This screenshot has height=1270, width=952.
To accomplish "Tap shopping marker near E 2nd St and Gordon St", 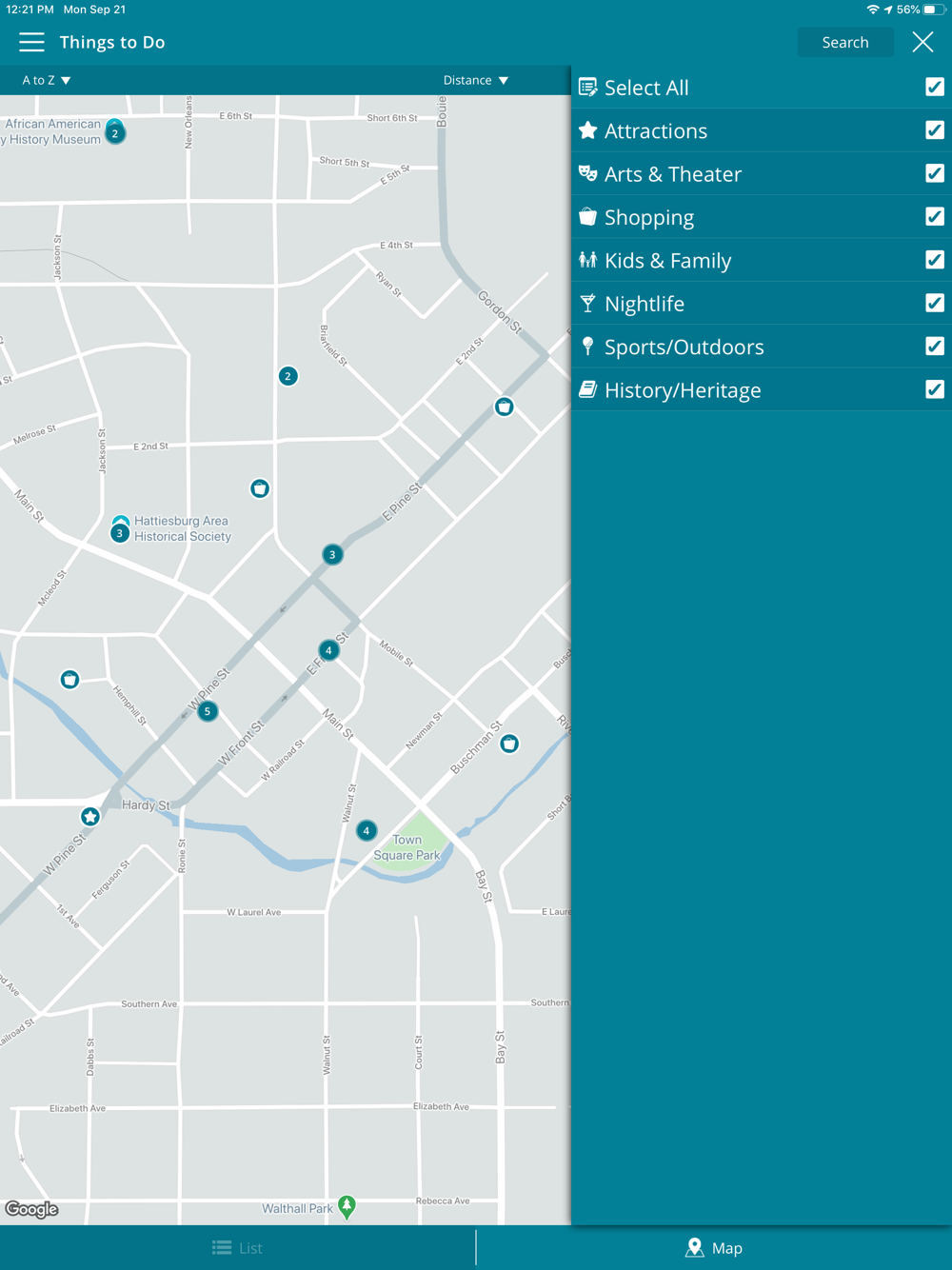I will tap(505, 407).
